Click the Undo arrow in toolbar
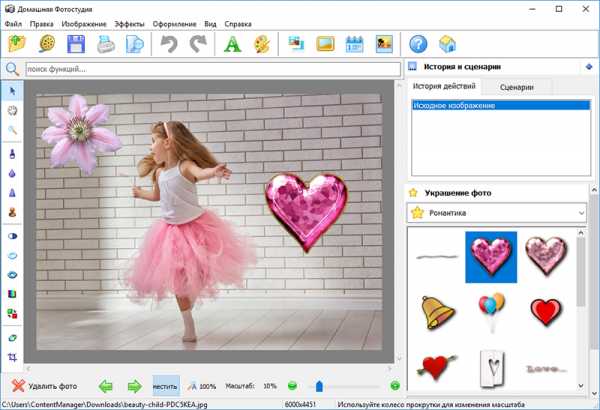 coord(169,44)
